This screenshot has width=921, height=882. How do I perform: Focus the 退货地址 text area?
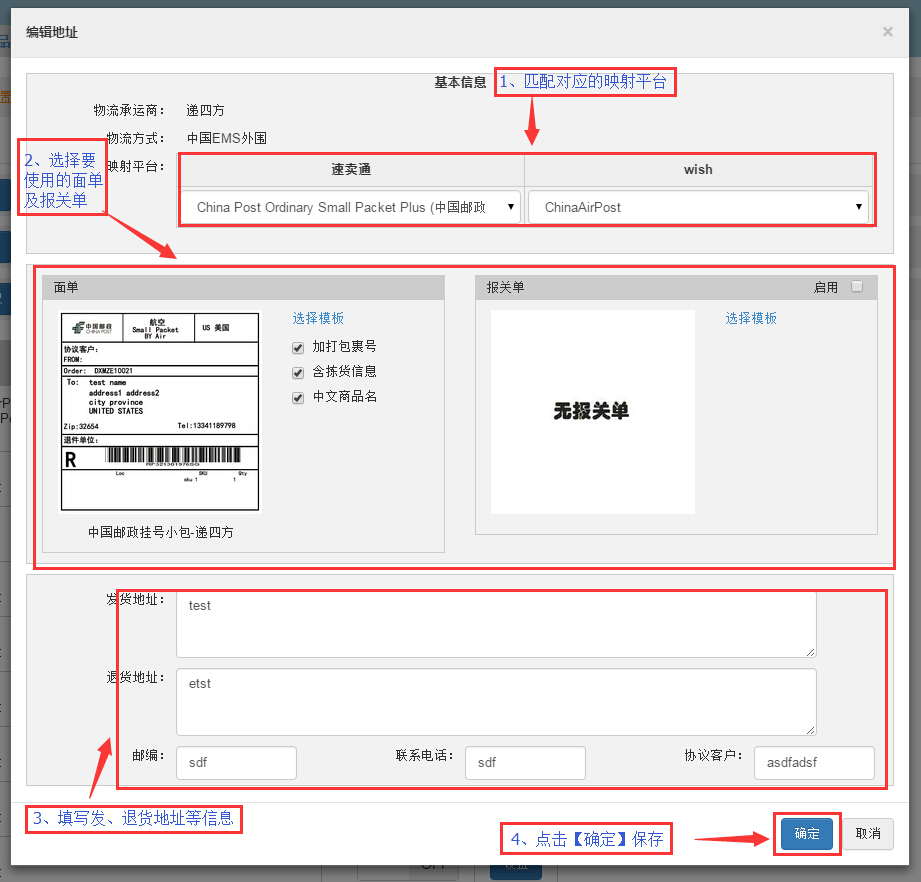pyautogui.click(x=496, y=702)
